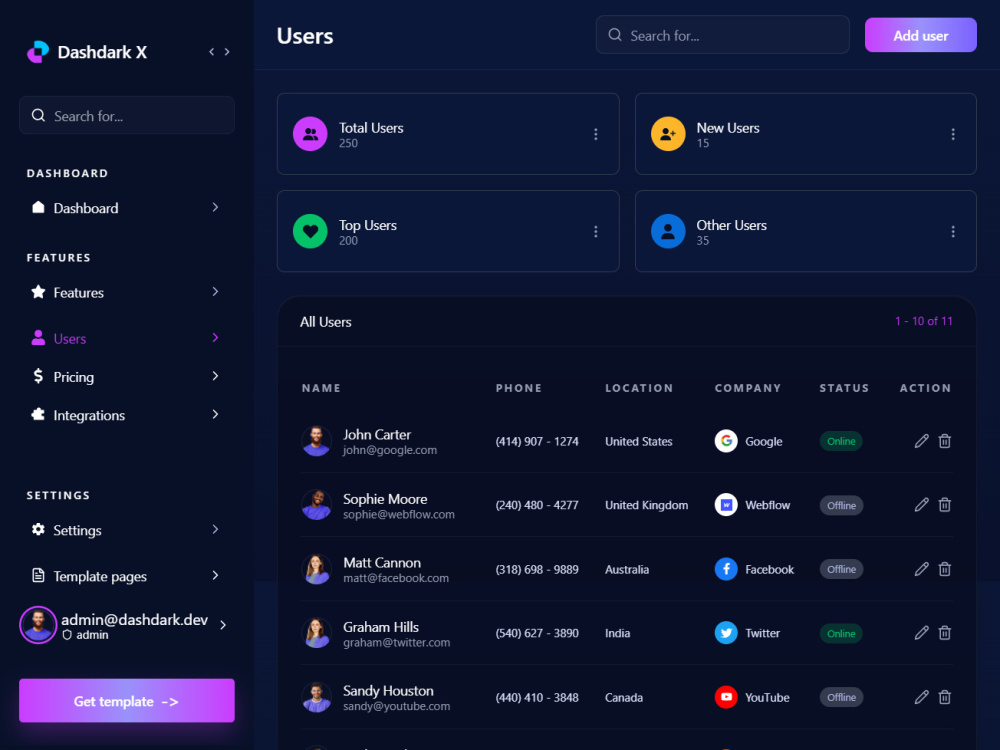Click the United Kingdom location cell
The image size is (1000, 750).
point(646,505)
